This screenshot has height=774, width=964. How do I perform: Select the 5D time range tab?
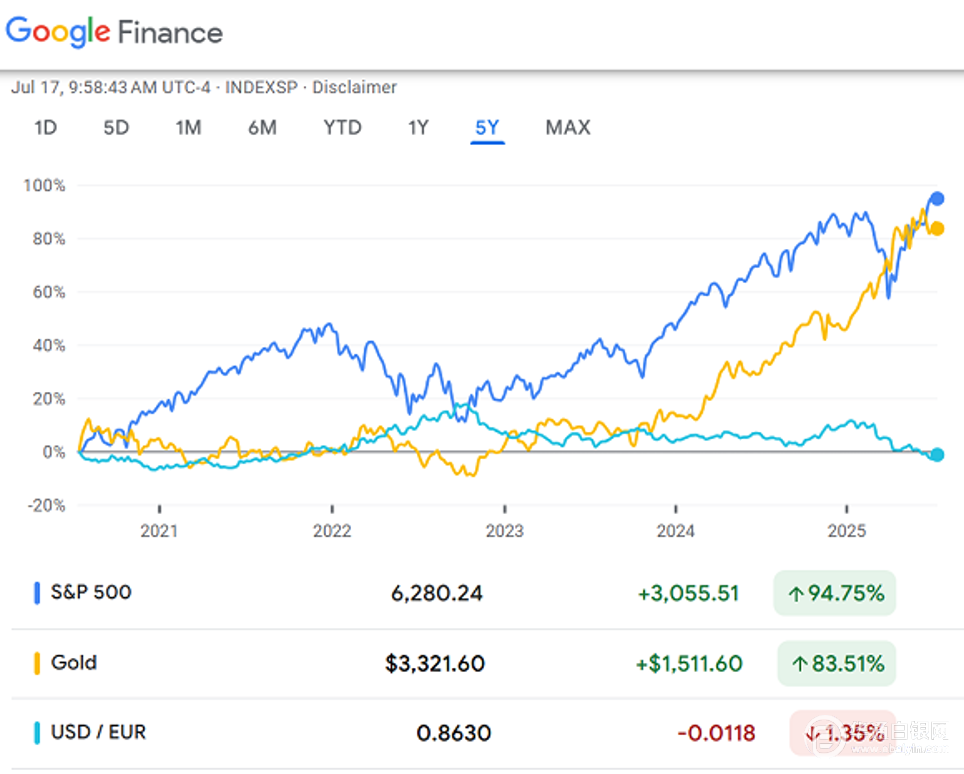click(x=116, y=127)
